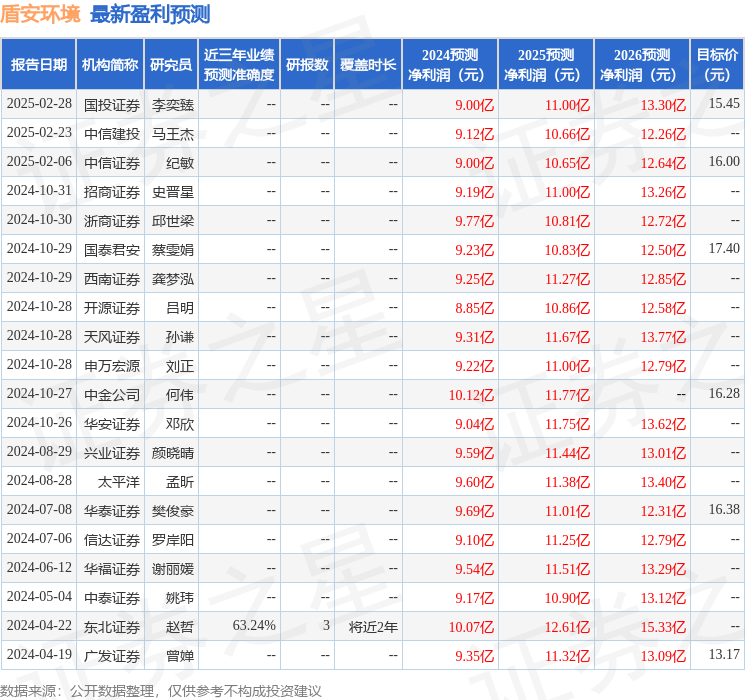This screenshot has width=745, height=700.
Task: Select the 信达证券 institution cell
Action: click(112, 540)
